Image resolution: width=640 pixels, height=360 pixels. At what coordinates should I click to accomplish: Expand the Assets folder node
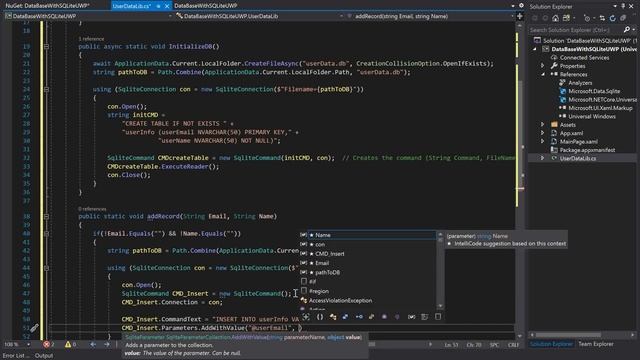click(x=542, y=124)
